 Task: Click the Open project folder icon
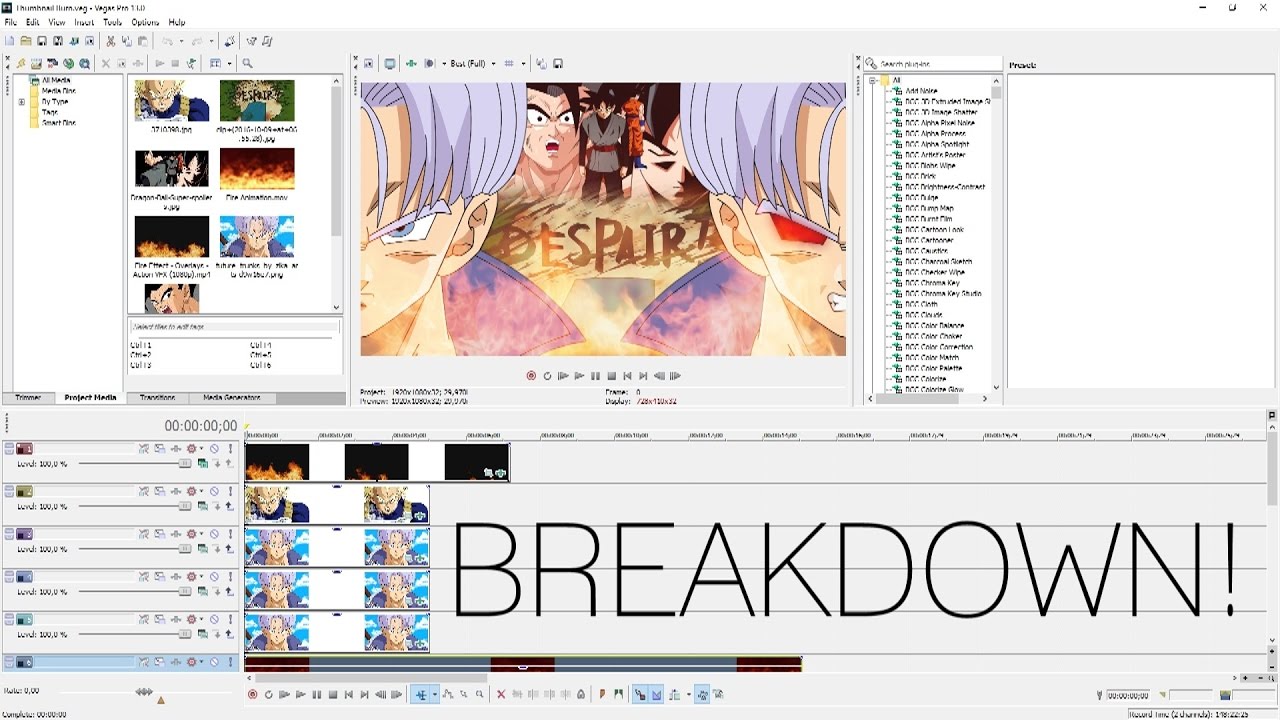click(25, 41)
